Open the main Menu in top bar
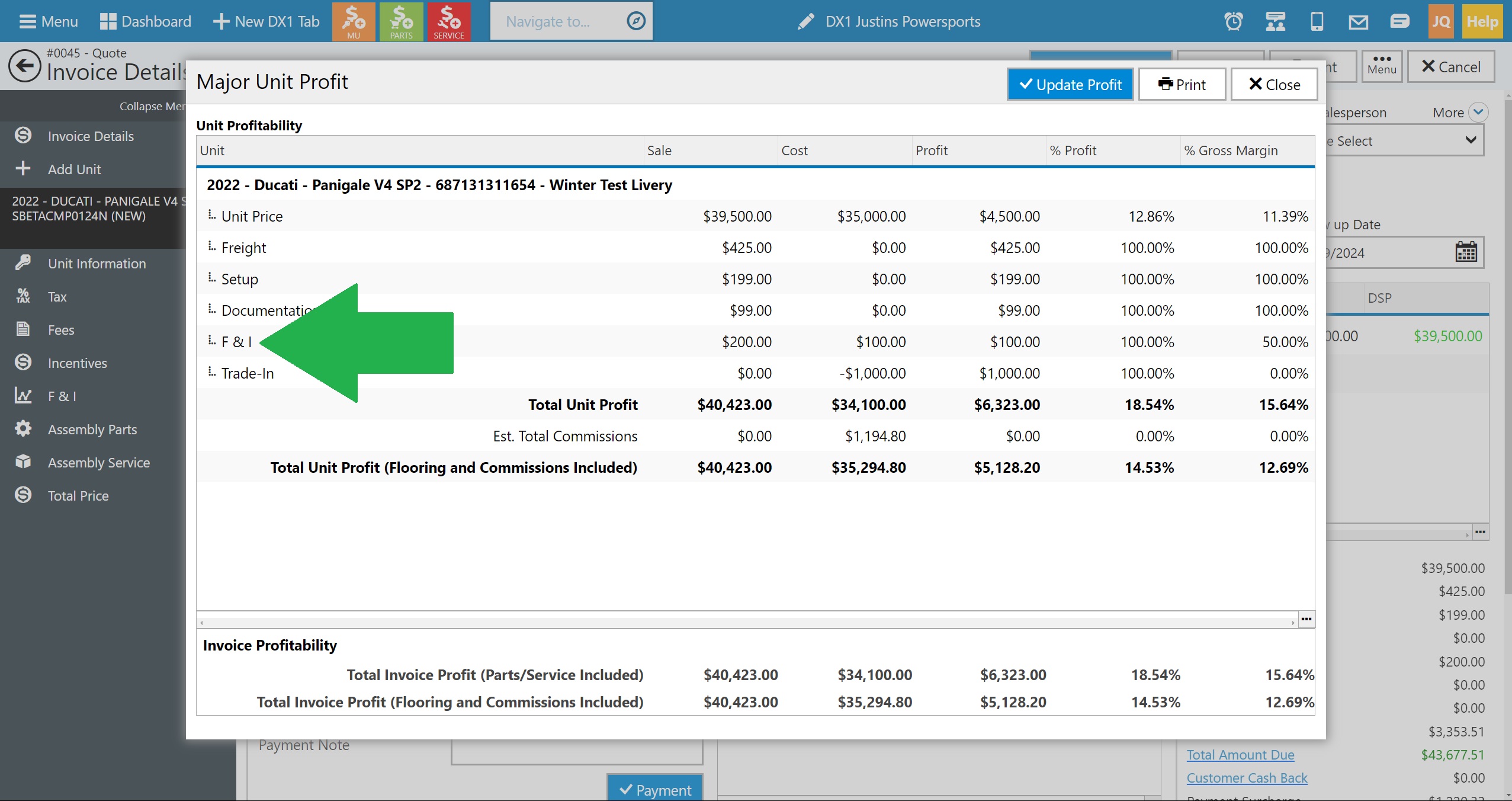The height and width of the screenshot is (801, 1512). click(x=49, y=21)
